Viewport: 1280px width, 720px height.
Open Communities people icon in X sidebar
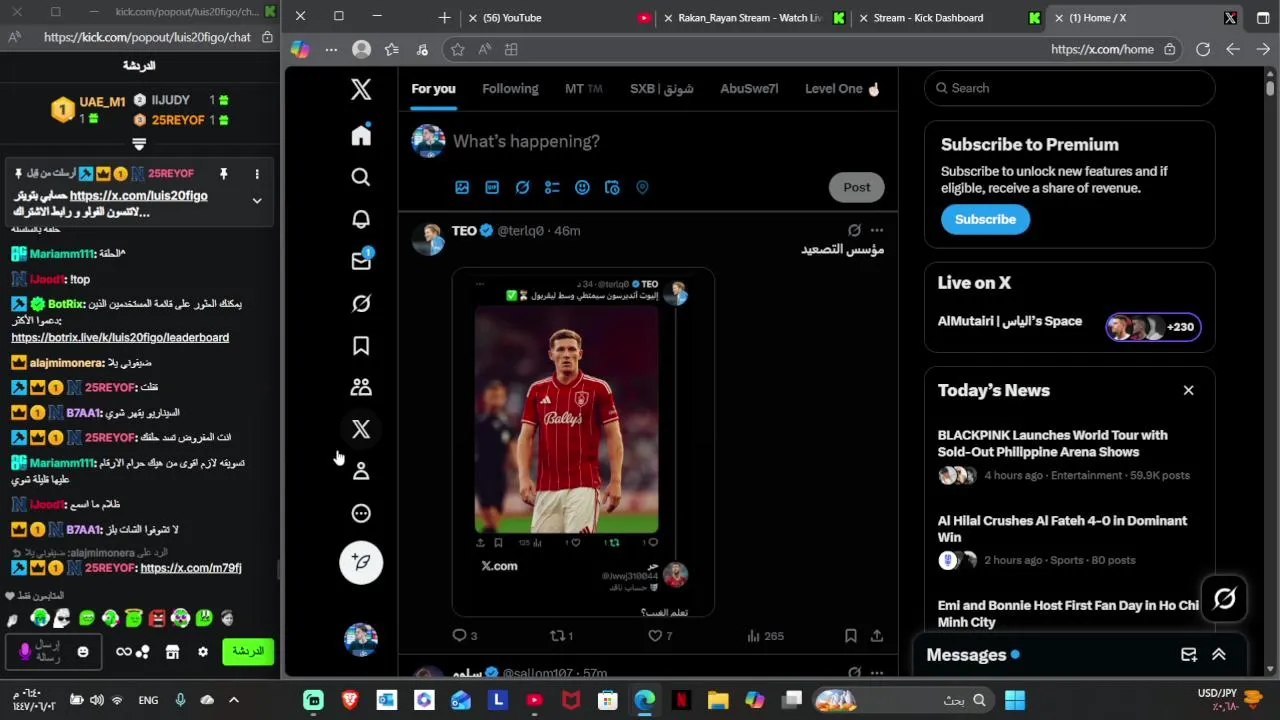point(361,387)
